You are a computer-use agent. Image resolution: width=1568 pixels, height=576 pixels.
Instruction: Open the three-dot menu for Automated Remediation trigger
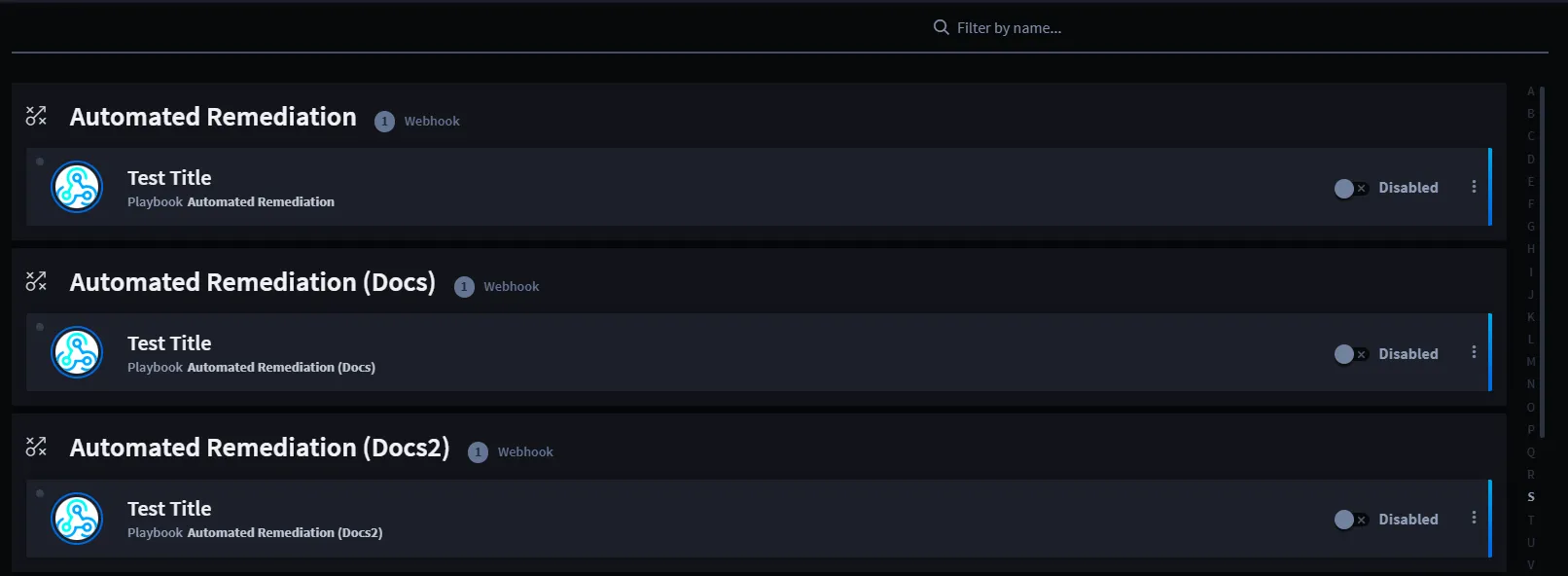click(1474, 187)
